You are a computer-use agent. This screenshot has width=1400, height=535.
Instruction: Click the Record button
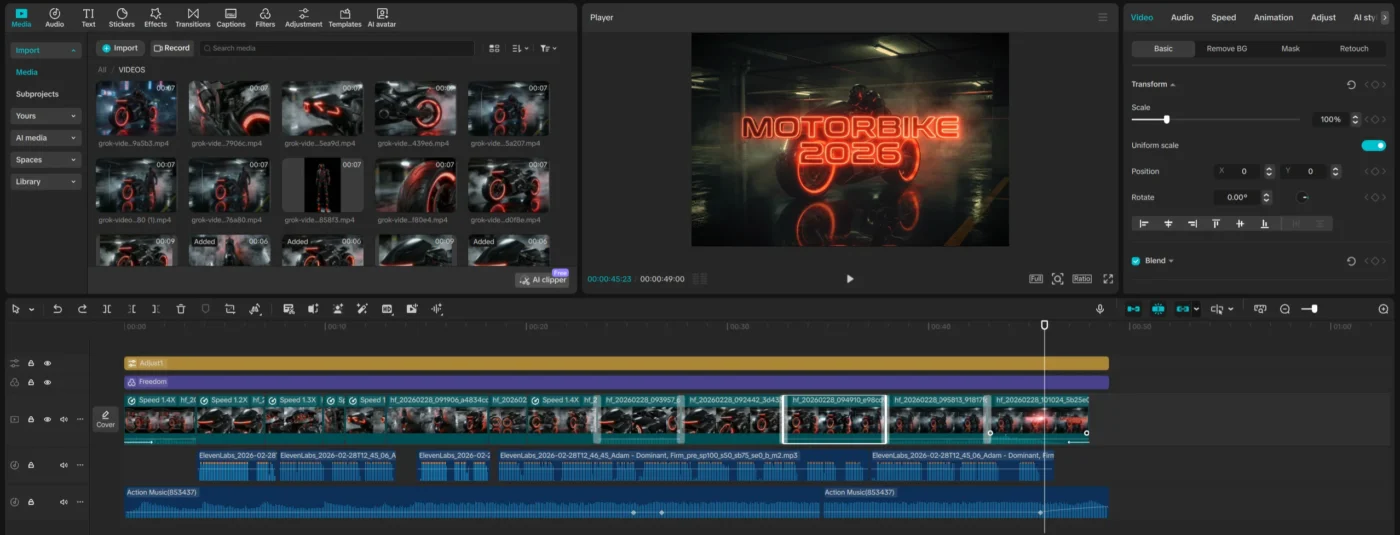171,48
